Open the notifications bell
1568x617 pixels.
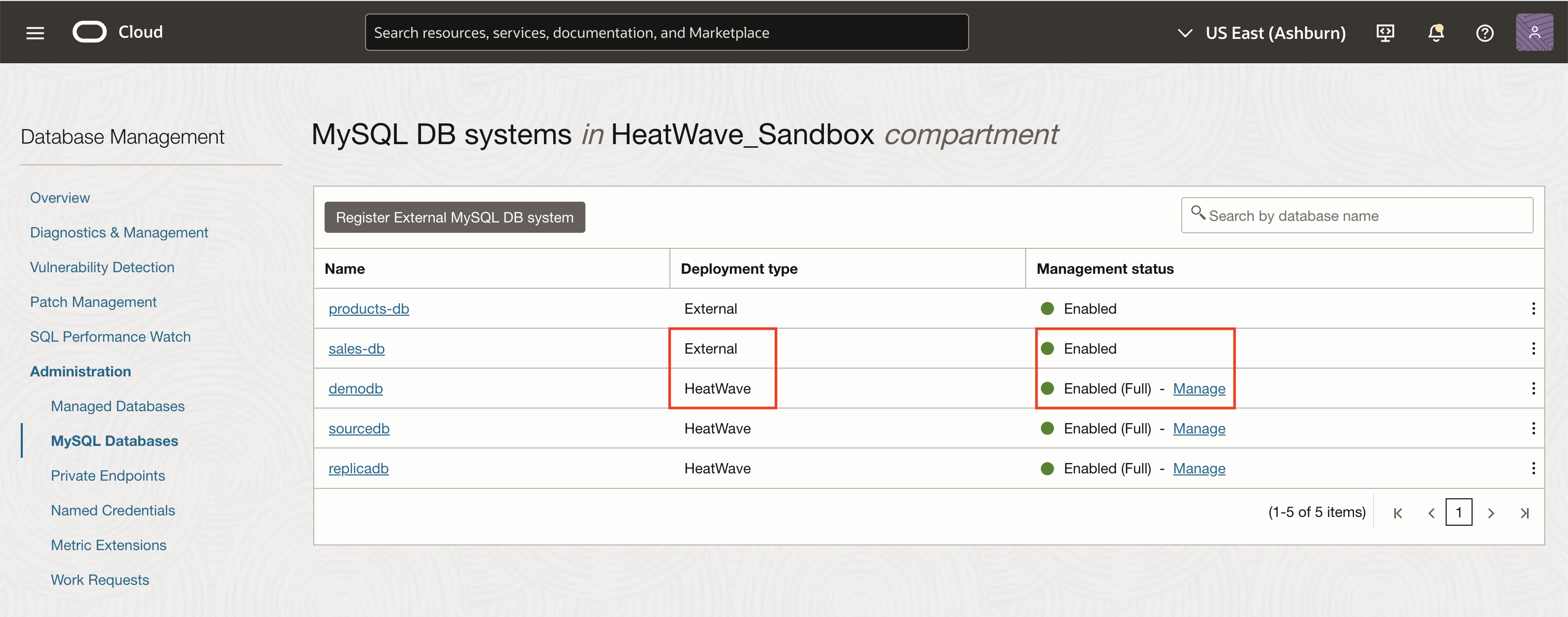[1435, 33]
